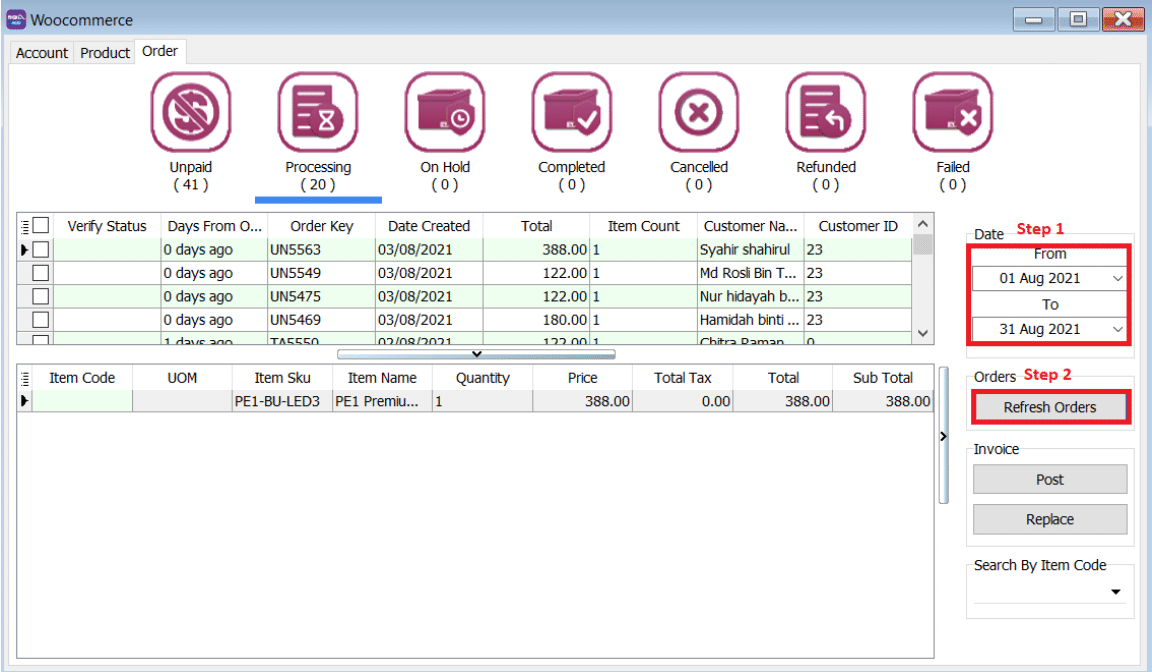Open the Refunded orders icon
1152x672 pixels.
825,112
